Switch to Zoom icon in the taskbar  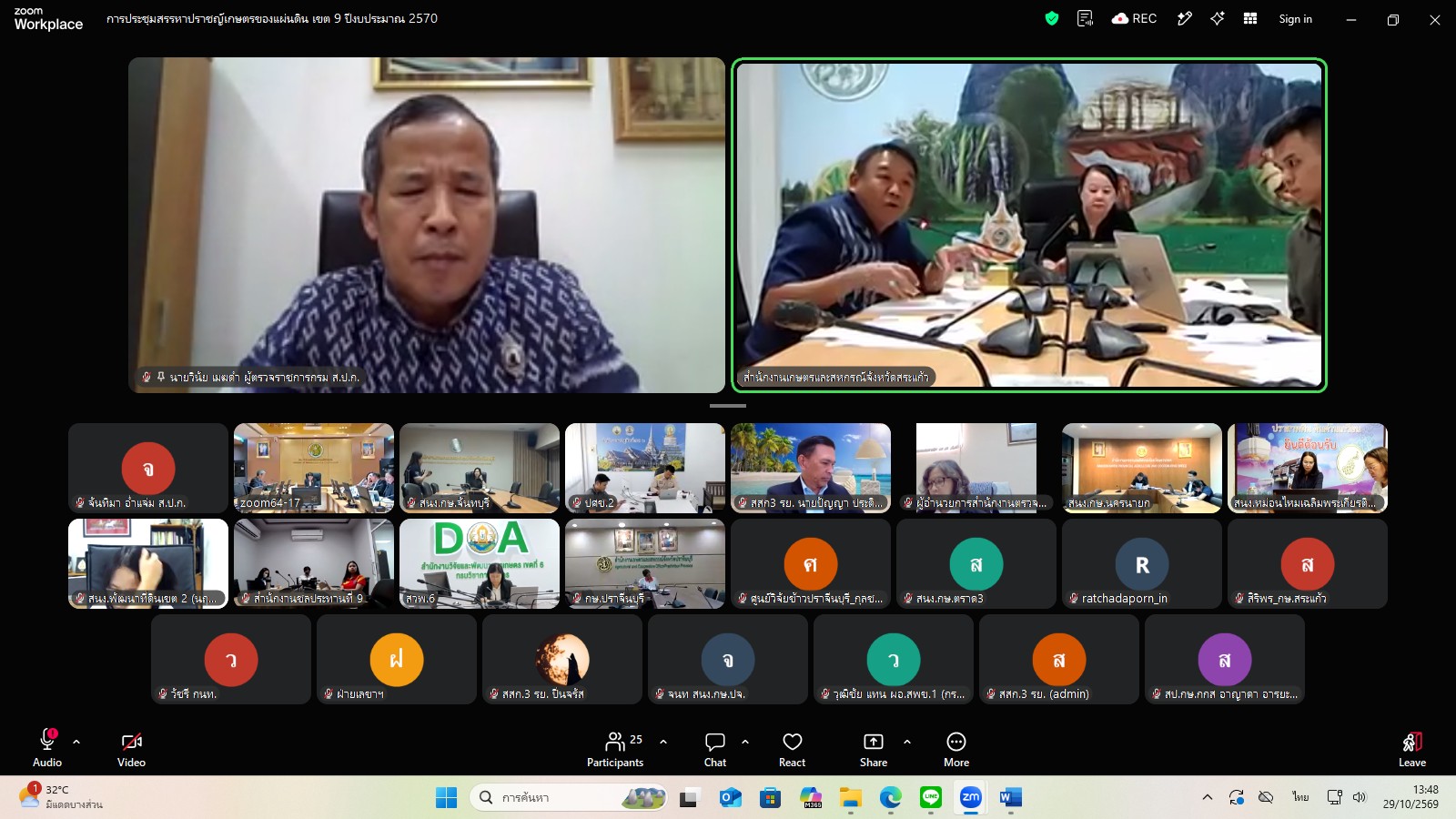[971, 798]
